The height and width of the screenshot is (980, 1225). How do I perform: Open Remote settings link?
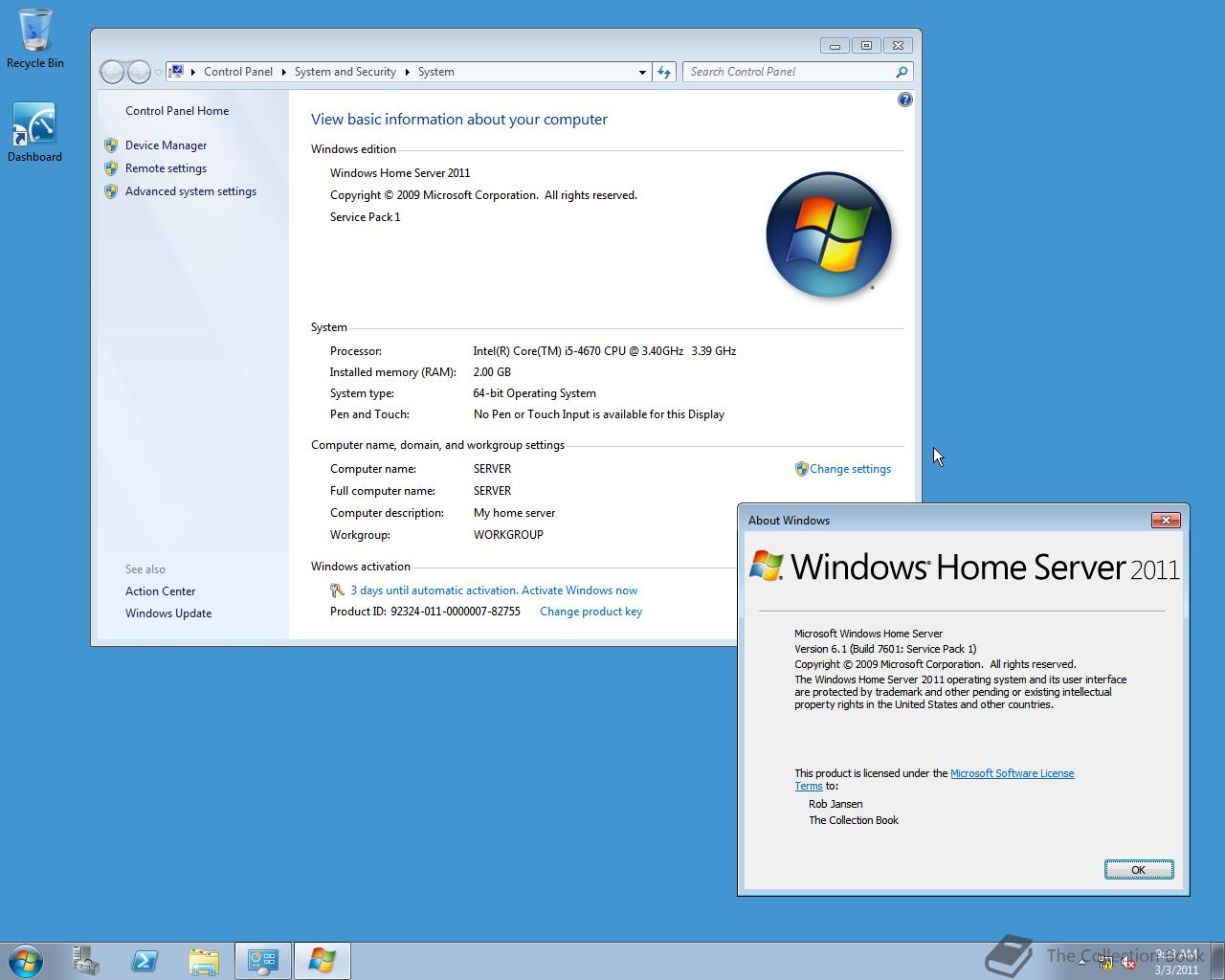[x=166, y=168]
